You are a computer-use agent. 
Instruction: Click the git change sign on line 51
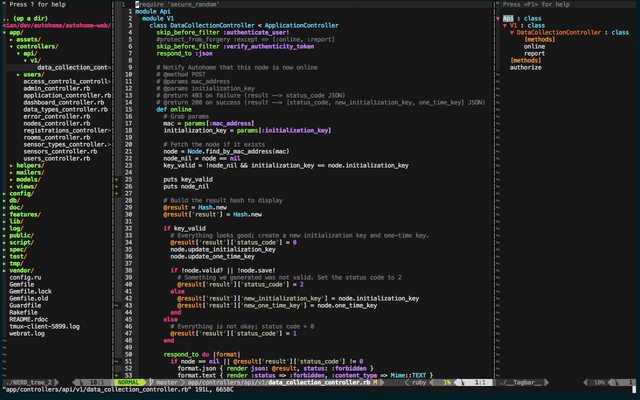117,361
